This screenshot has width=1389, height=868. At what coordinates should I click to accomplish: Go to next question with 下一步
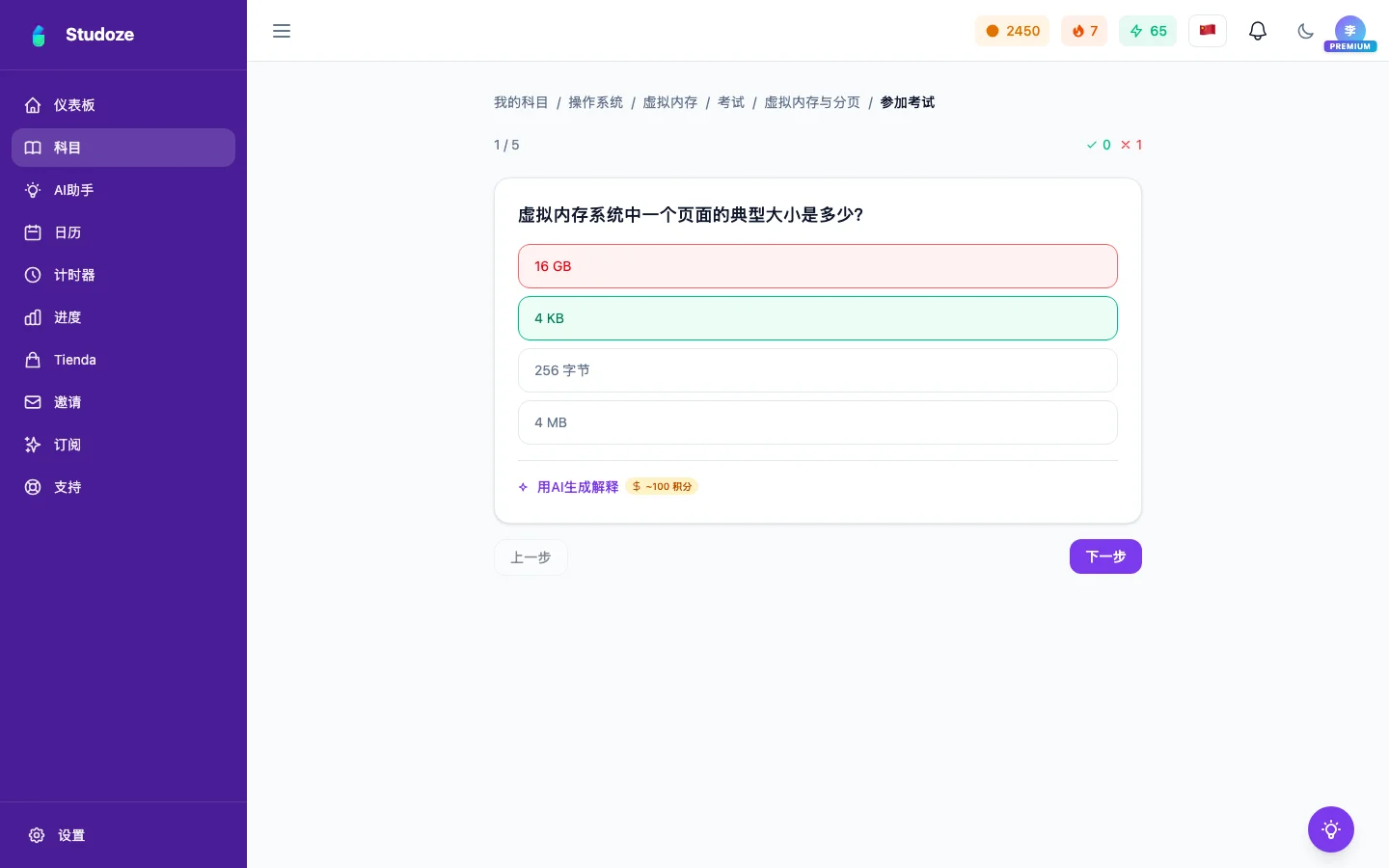1105,556
